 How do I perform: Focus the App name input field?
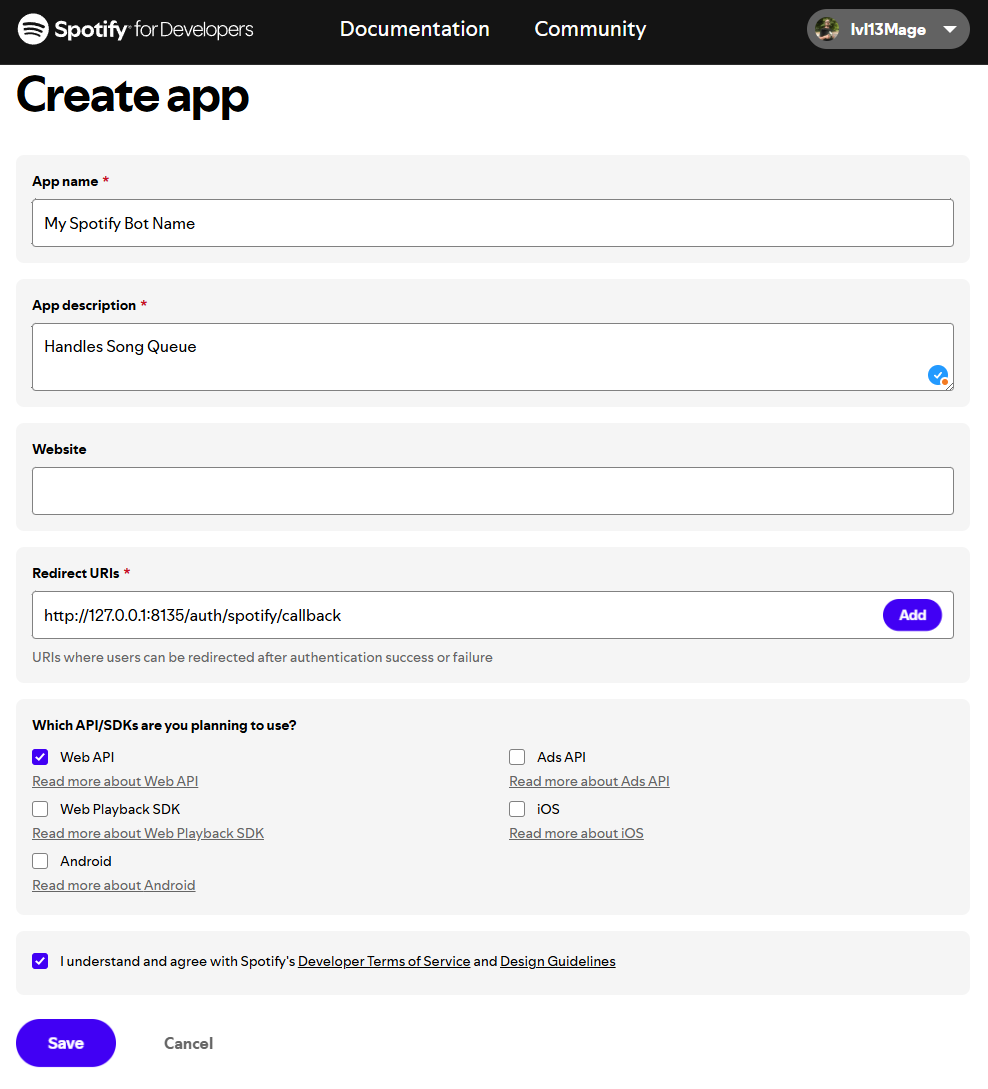pyautogui.click(x=493, y=223)
